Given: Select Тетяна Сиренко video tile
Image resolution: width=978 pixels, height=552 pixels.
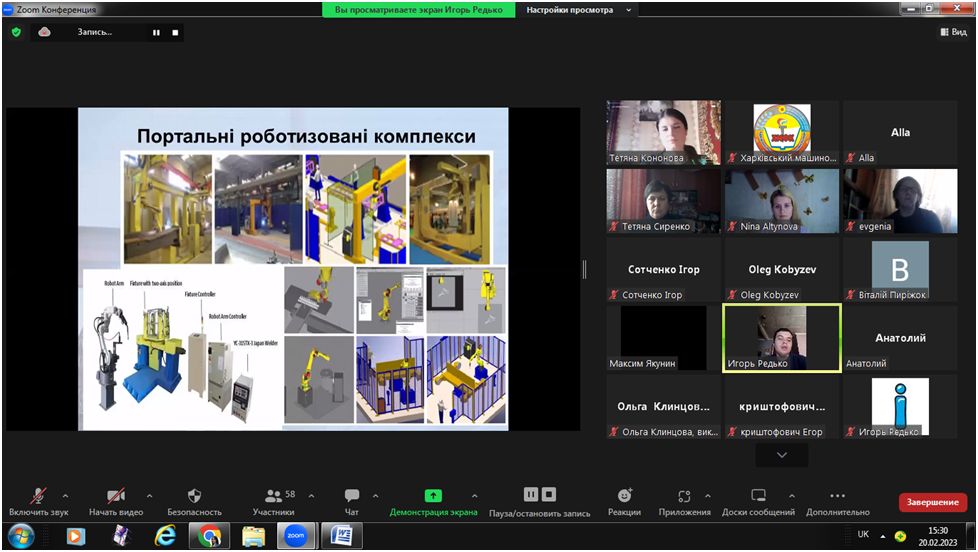Looking at the screenshot, I should click(664, 201).
